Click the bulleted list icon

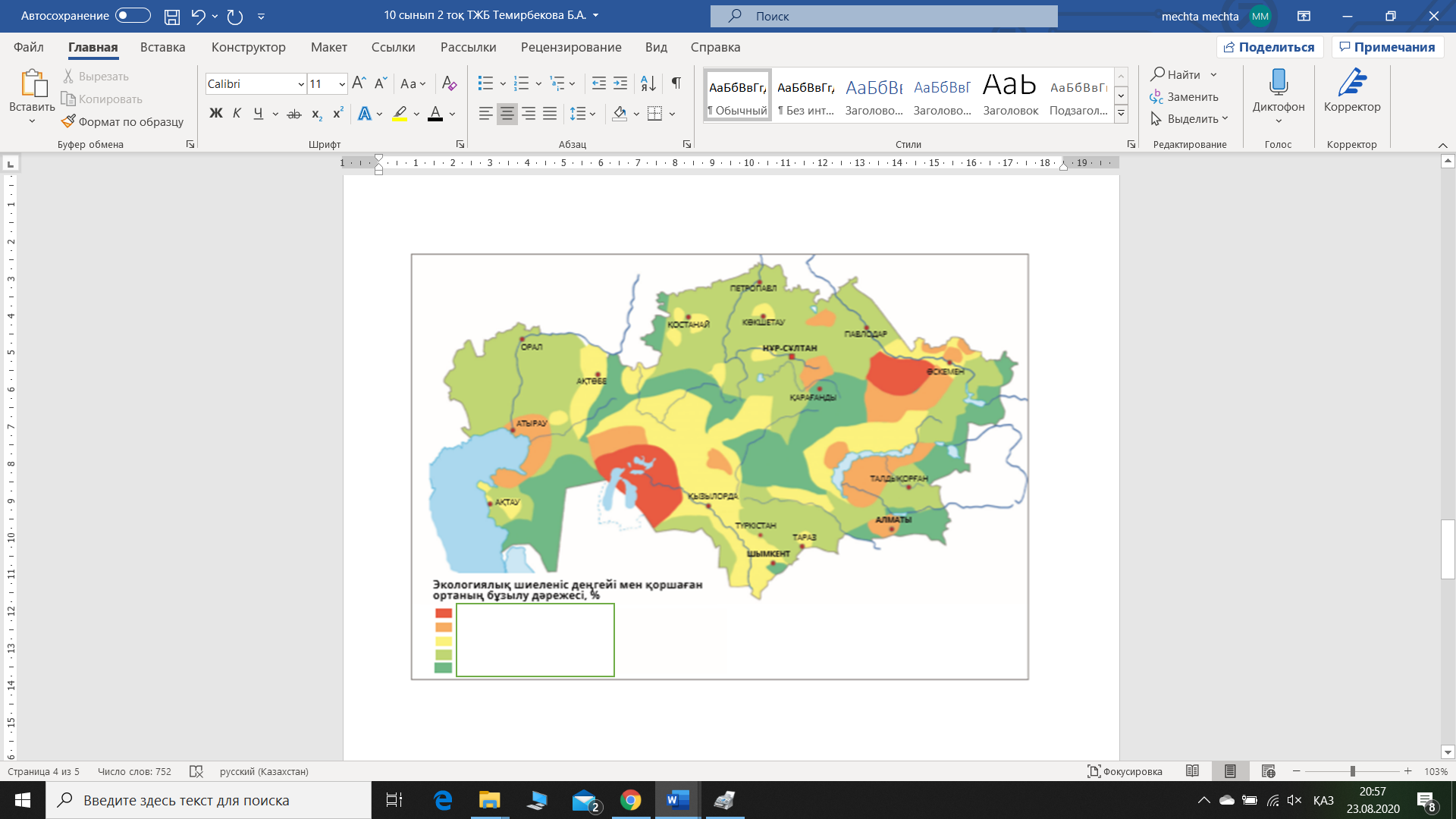(x=485, y=83)
